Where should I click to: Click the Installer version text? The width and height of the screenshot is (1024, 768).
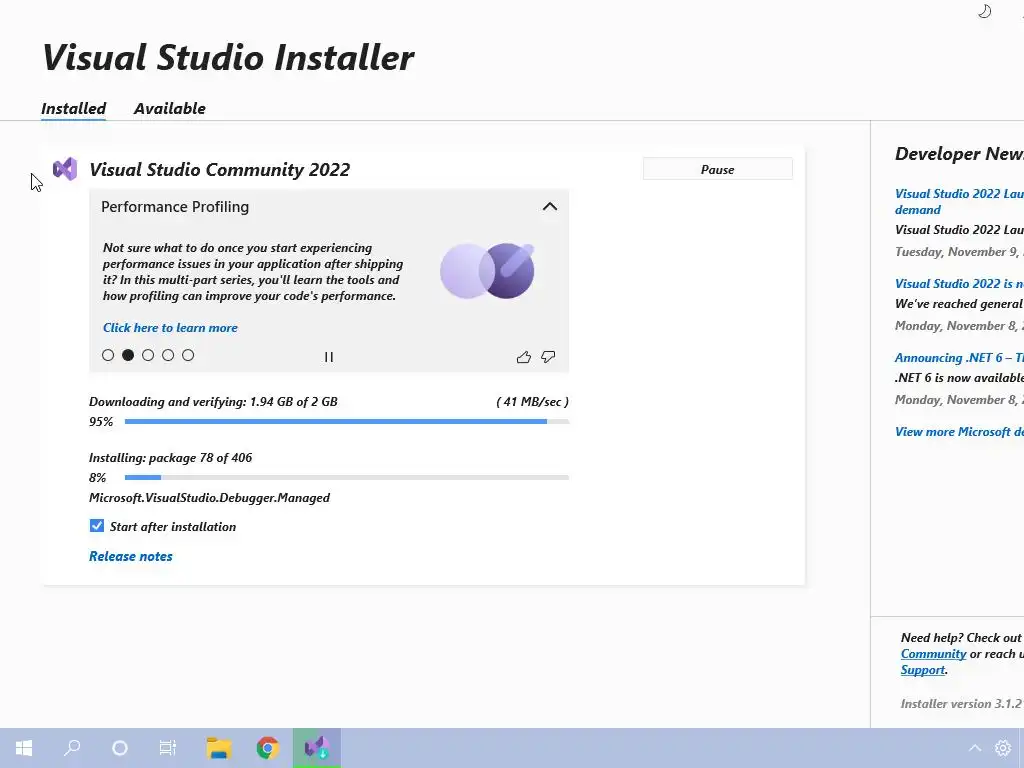coord(961,704)
